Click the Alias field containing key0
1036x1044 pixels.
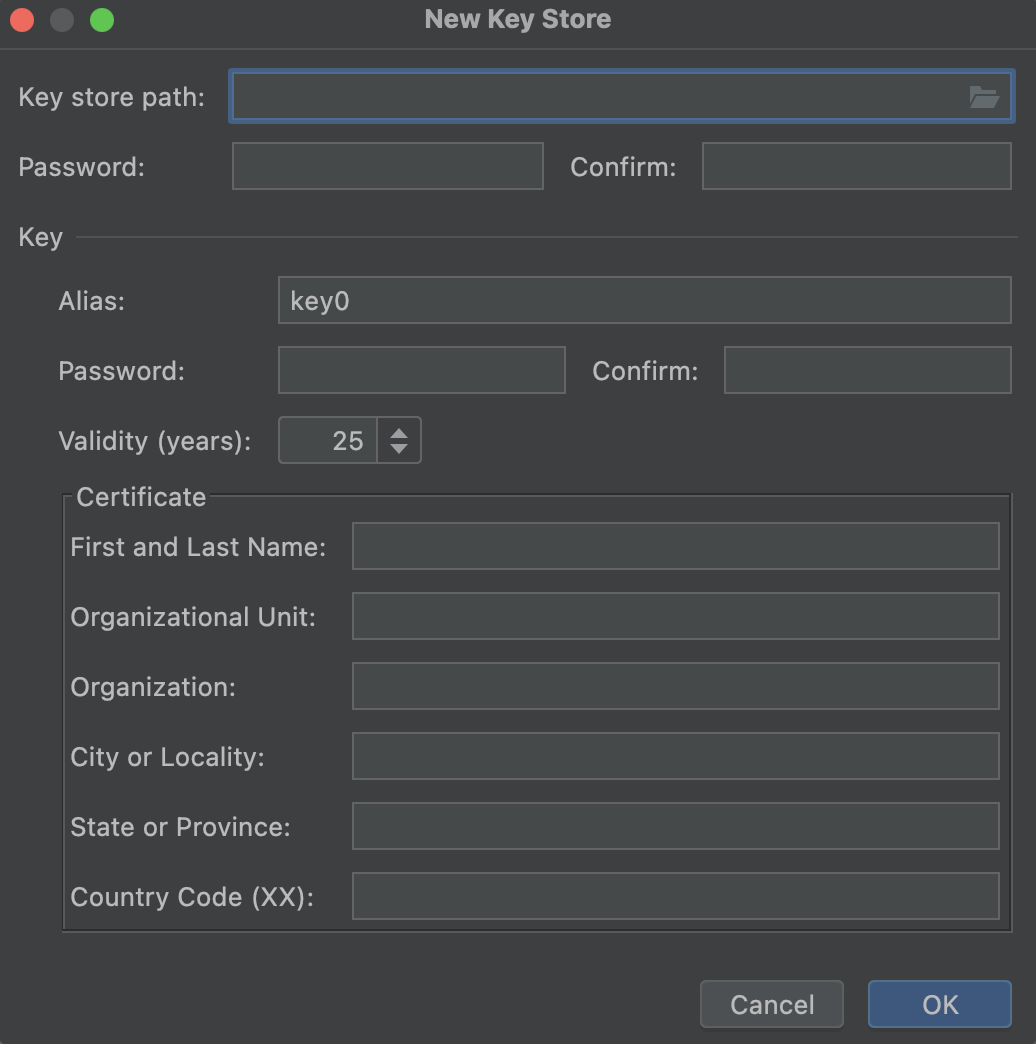[645, 300]
